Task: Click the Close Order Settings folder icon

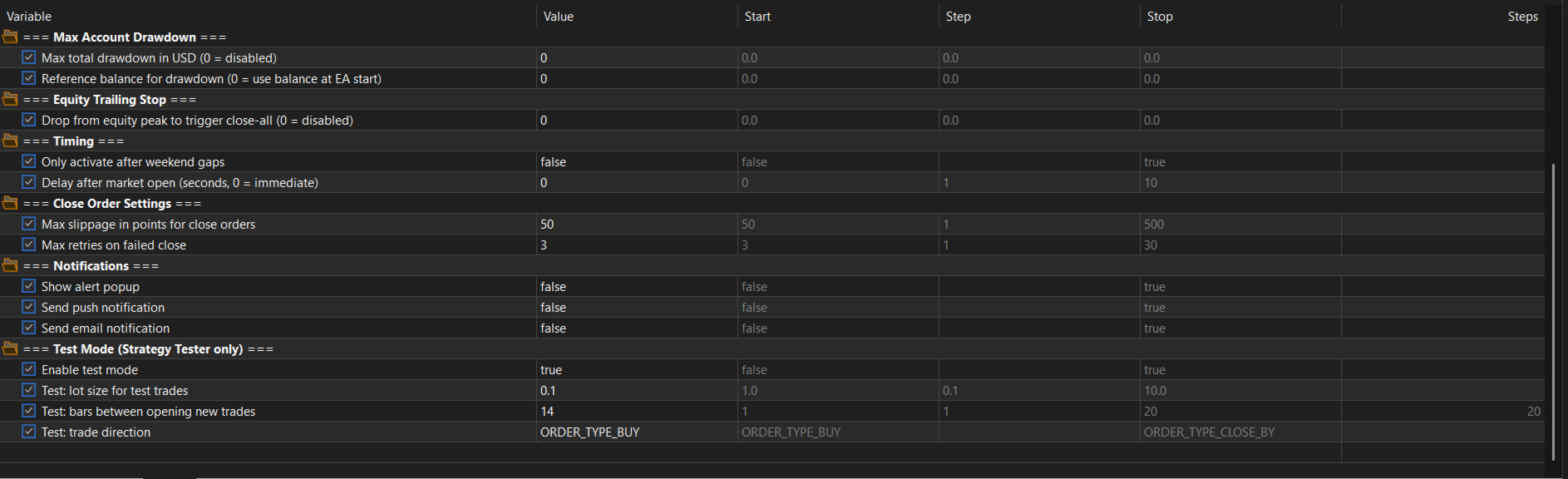Action: (10, 203)
